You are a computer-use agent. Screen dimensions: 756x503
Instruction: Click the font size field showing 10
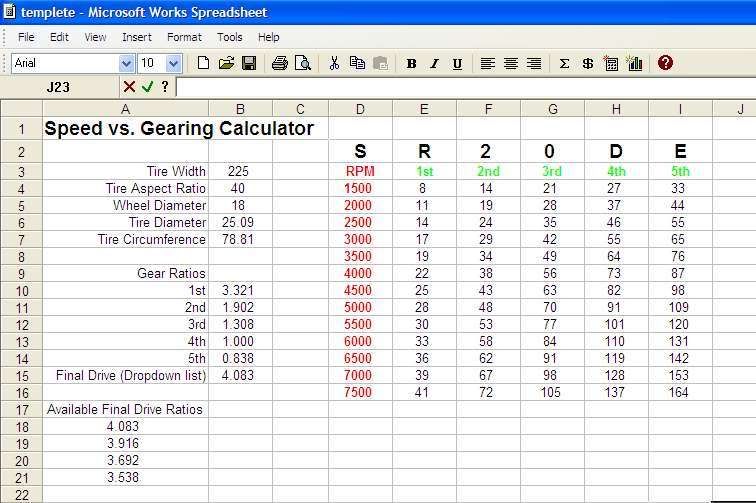point(152,63)
